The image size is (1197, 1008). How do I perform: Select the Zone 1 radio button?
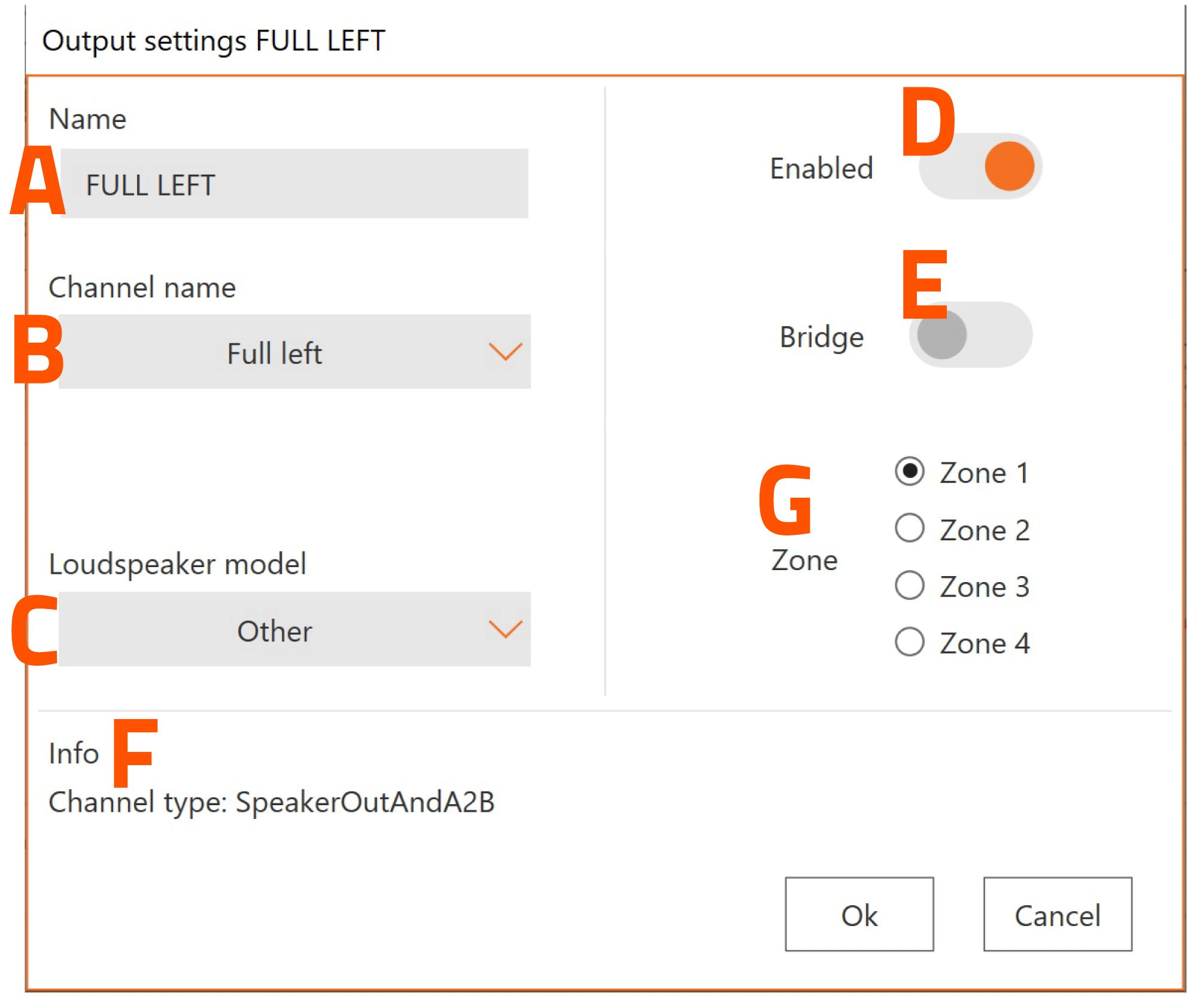point(909,471)
